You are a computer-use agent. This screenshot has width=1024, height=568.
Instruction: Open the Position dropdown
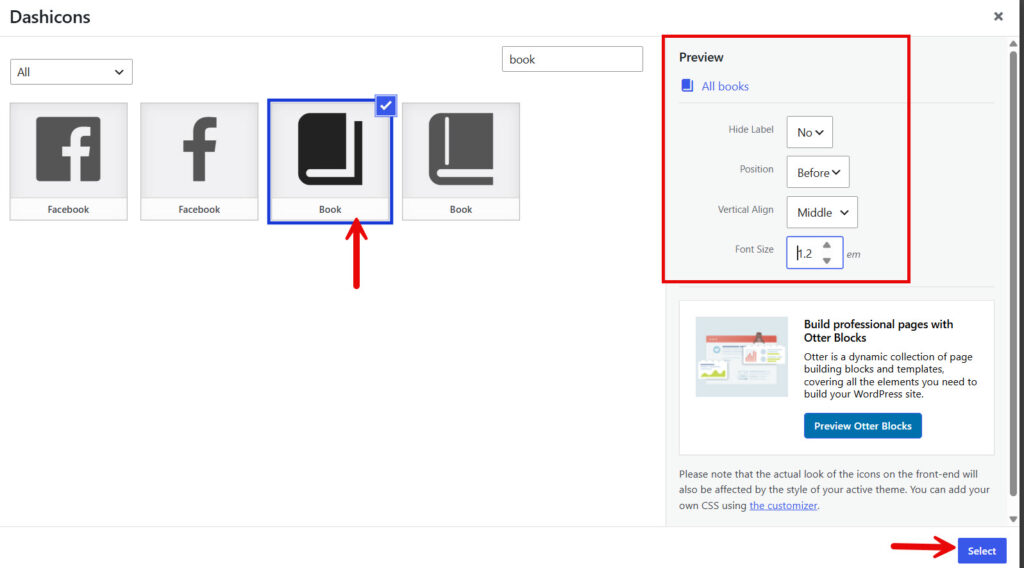coord(818,172)
